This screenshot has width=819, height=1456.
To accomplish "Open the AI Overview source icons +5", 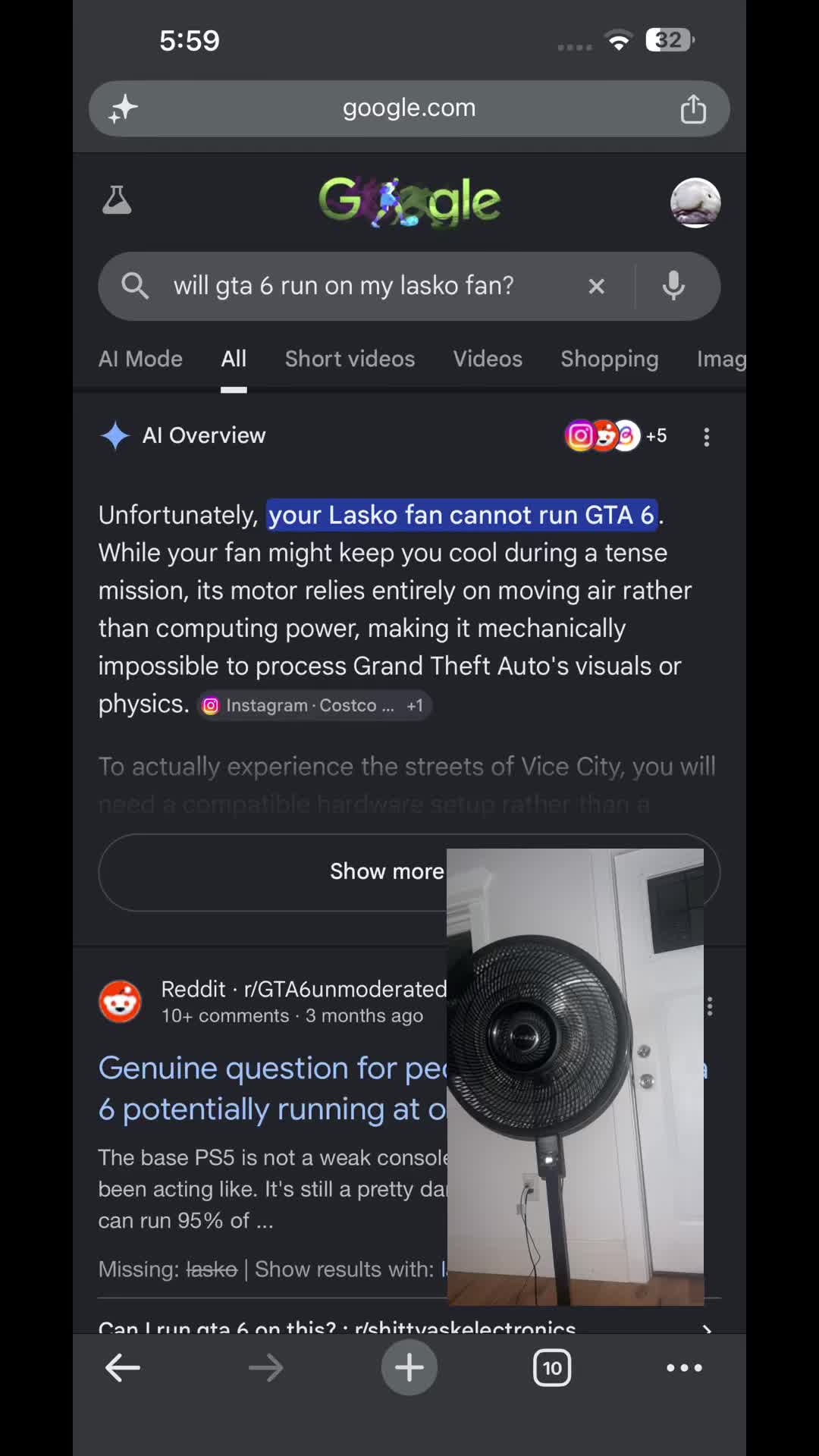I will point(616,435).
